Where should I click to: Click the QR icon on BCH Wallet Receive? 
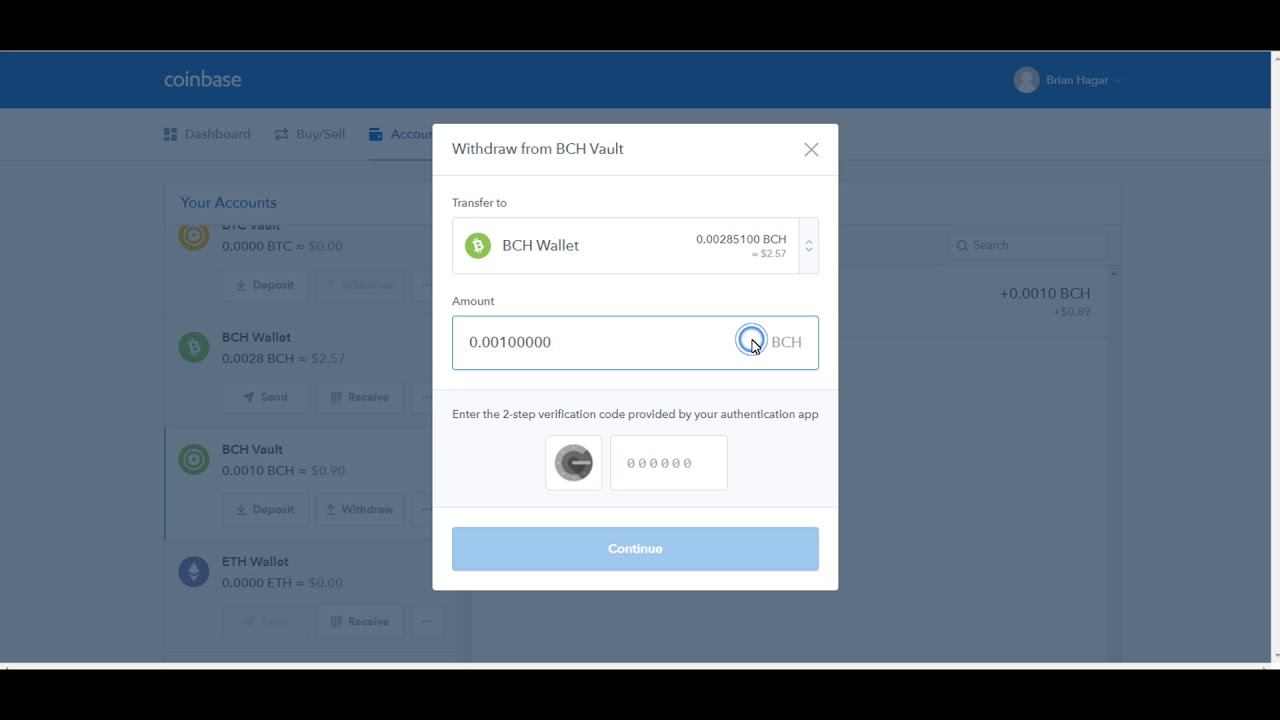pos(336,397)
